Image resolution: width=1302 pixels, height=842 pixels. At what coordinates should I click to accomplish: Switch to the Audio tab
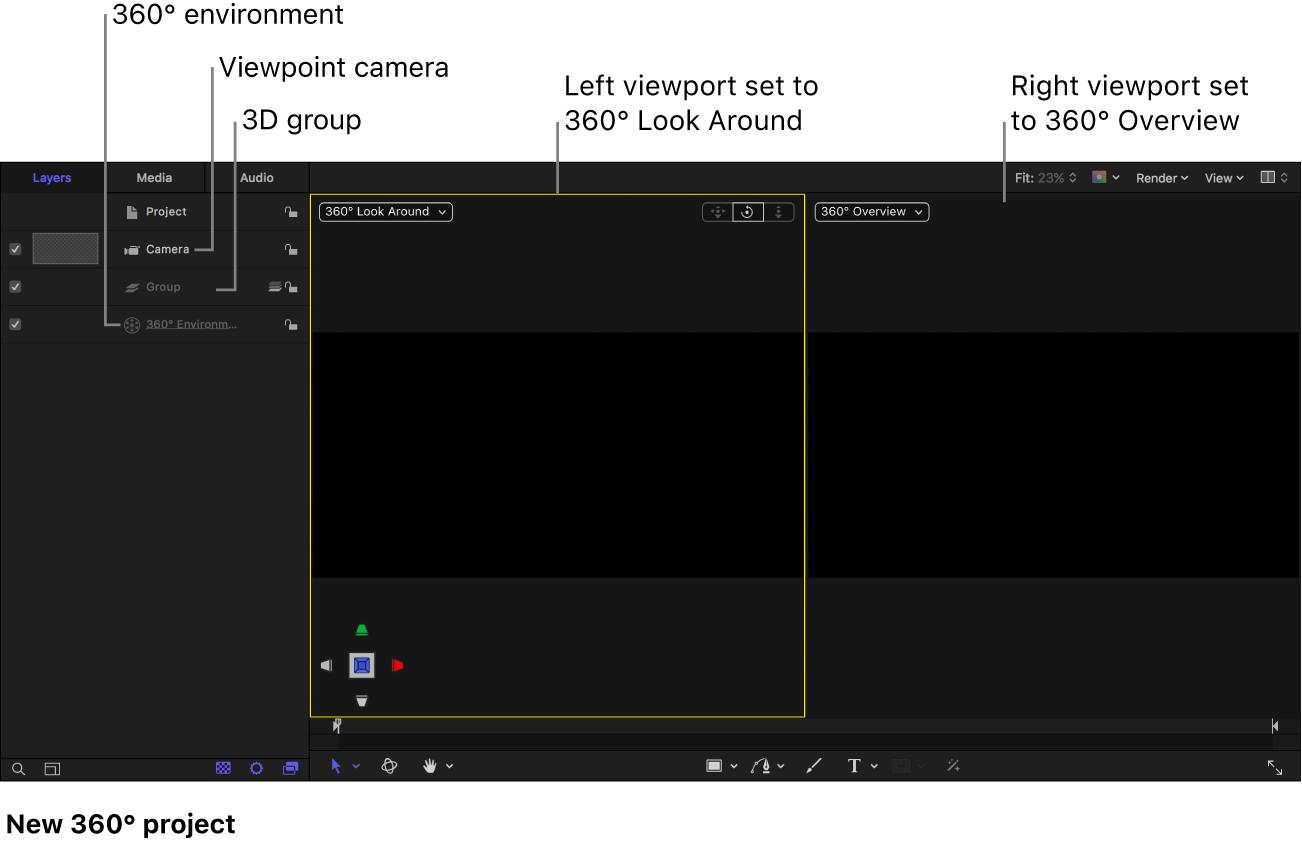257,178
